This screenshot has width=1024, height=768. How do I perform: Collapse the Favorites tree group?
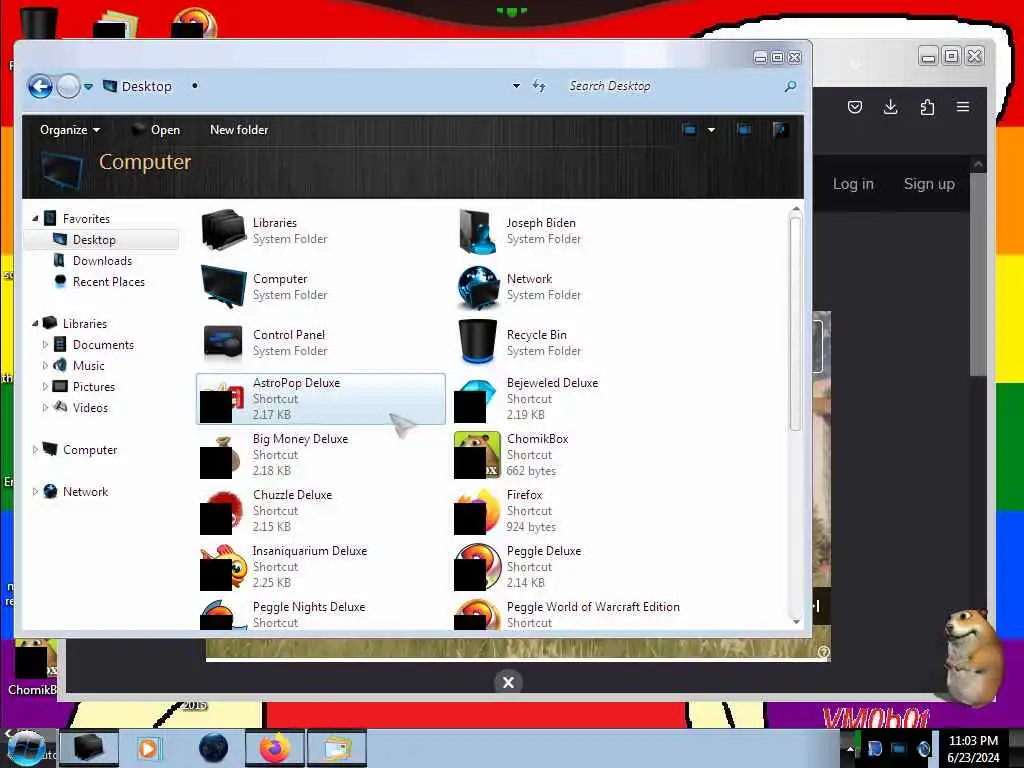[35, 219]
